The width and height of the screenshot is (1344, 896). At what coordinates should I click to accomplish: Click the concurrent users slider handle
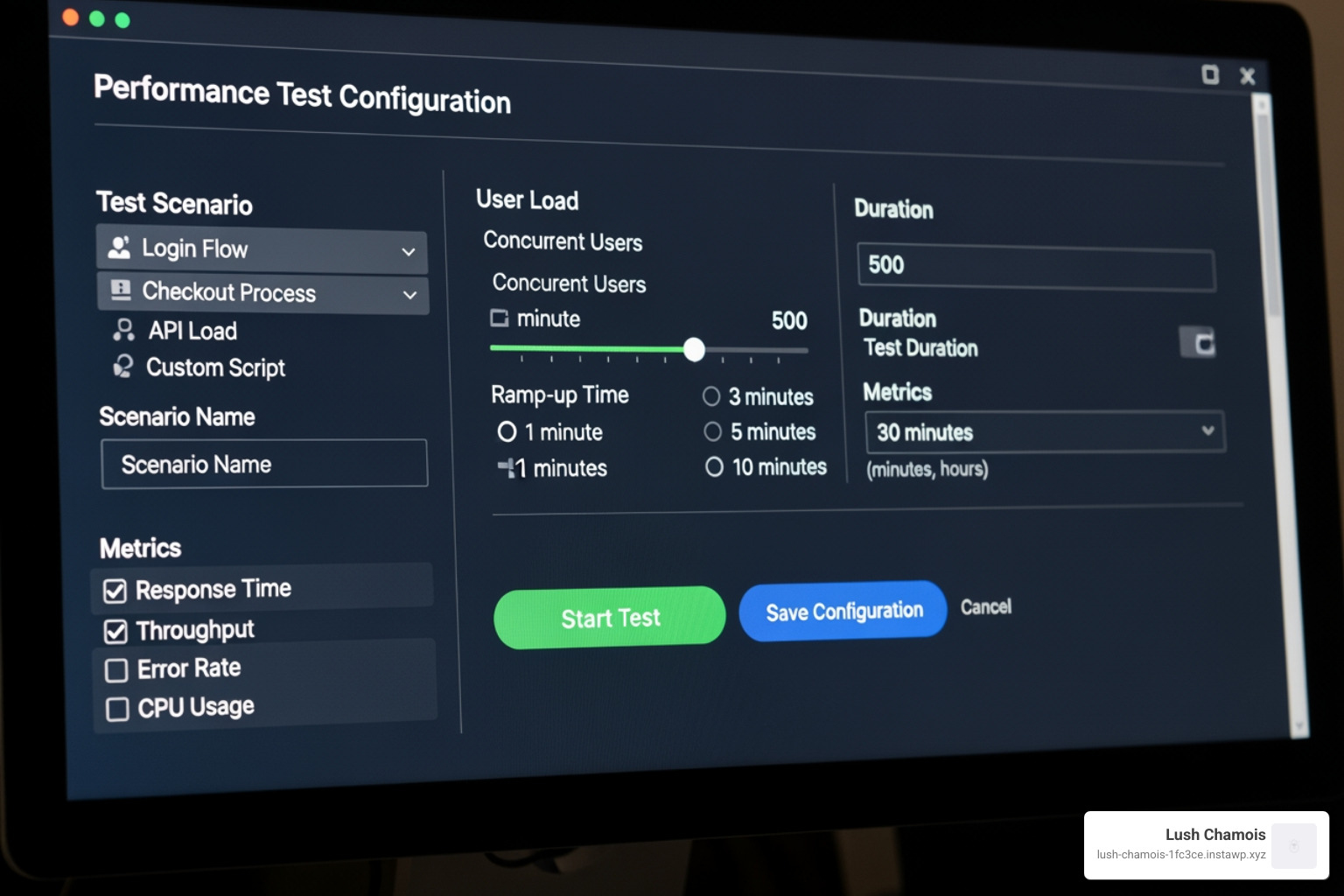pyautogui.click(x=694, y=350)
